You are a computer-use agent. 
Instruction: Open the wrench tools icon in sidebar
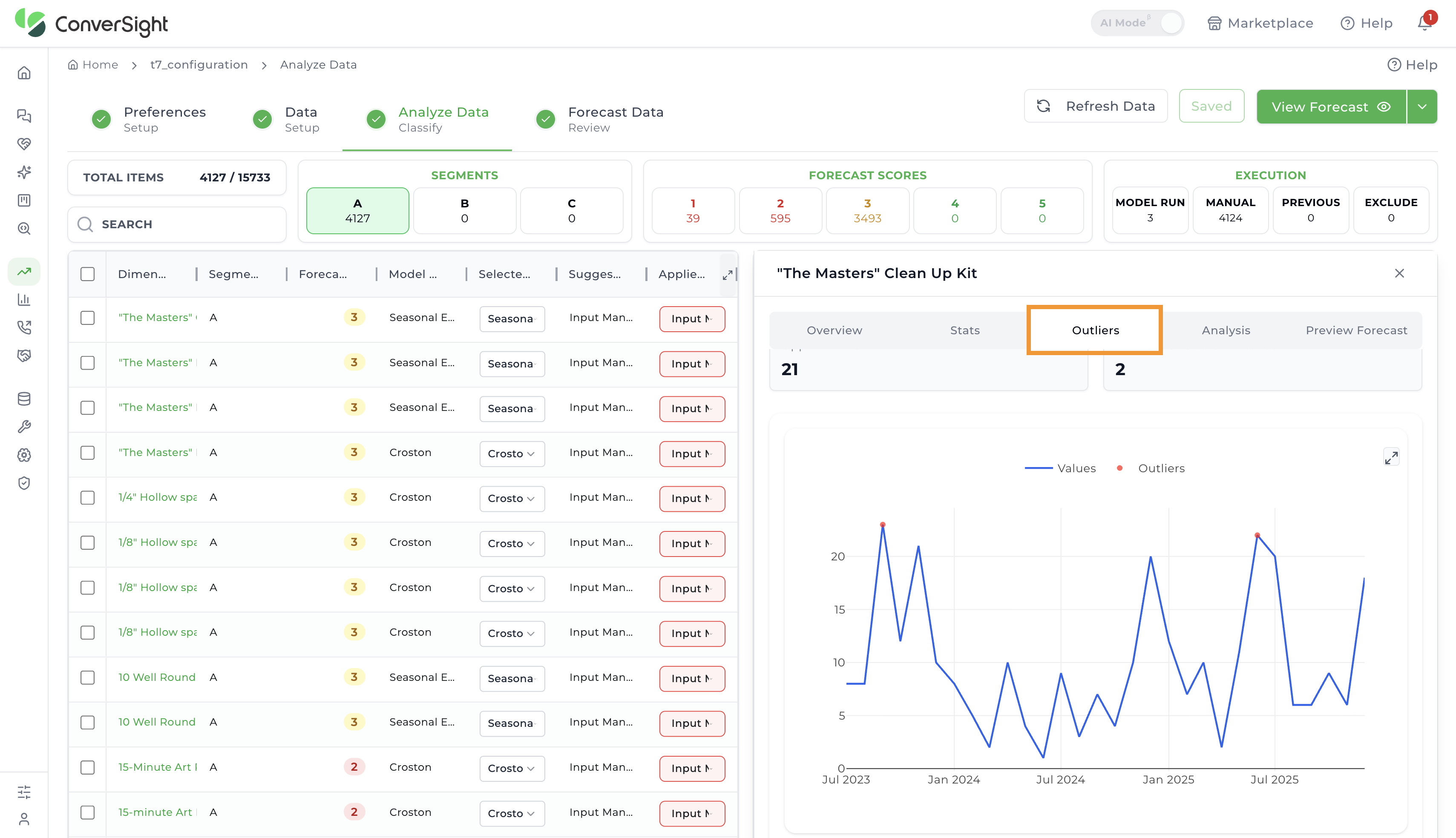[x=24, y=427]
